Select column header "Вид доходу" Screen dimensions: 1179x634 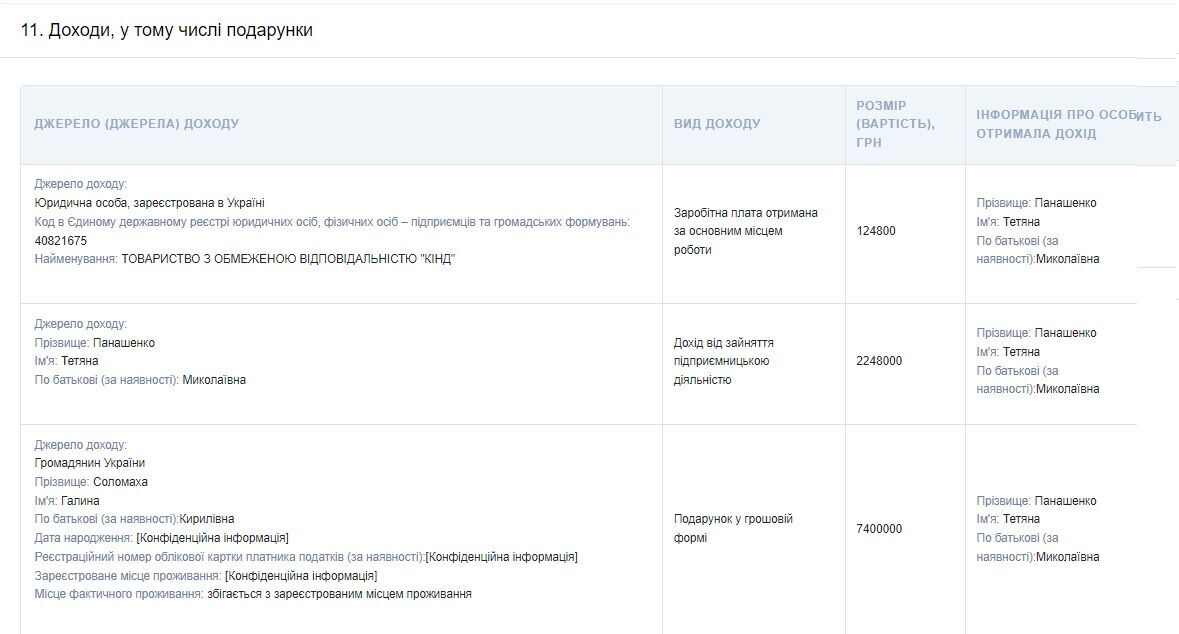pos(717,124)
